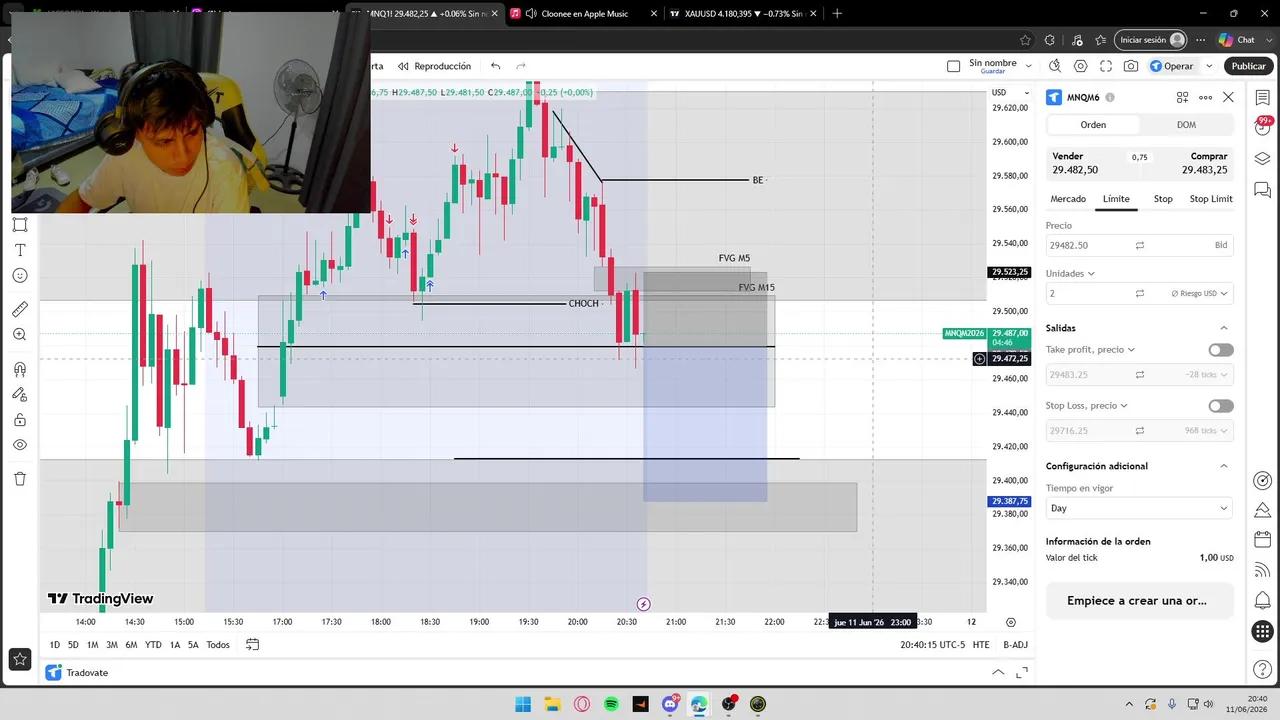Toggle HTE extended hours session

click(981, 645)
